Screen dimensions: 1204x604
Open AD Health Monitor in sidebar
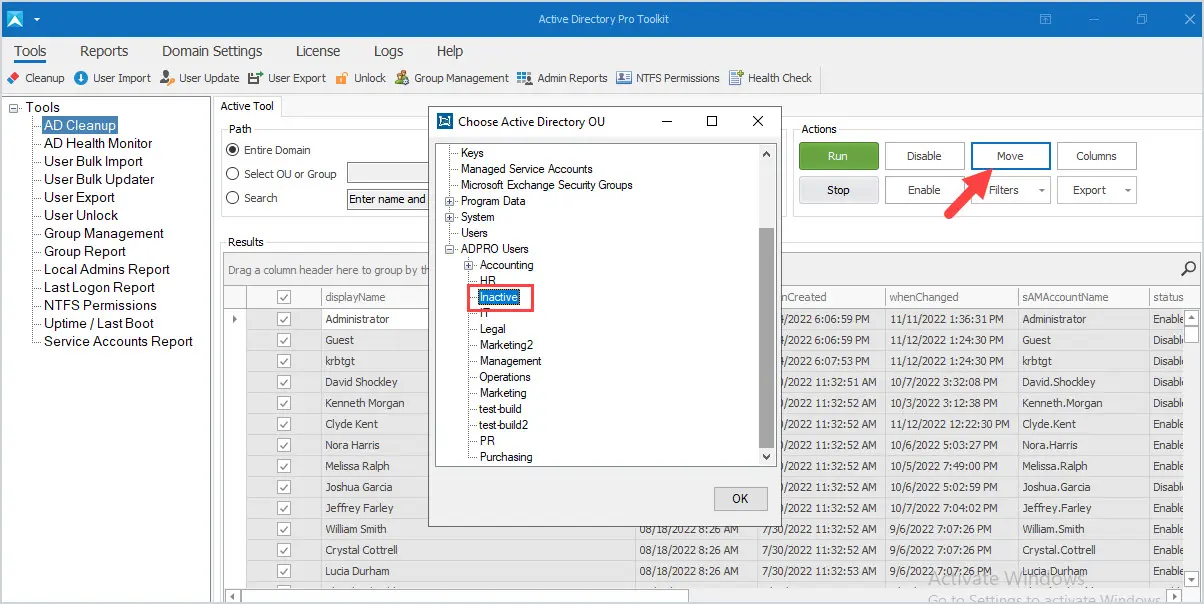tap(98, 144)
